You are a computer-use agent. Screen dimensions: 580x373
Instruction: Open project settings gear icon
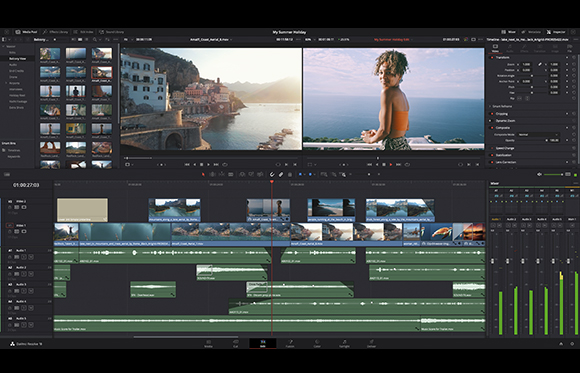tap(572, 344)
